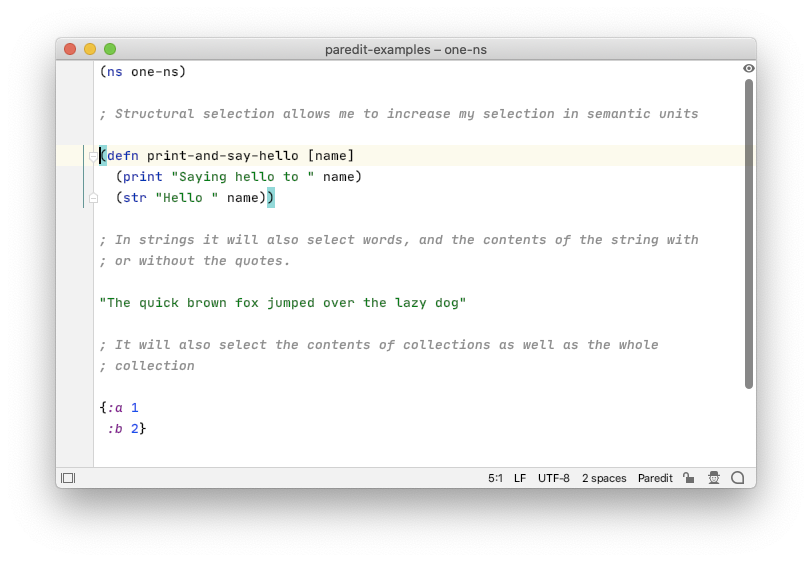Open the LF line separator dropdown
The image size is (812, 562).
pos(520,478)
